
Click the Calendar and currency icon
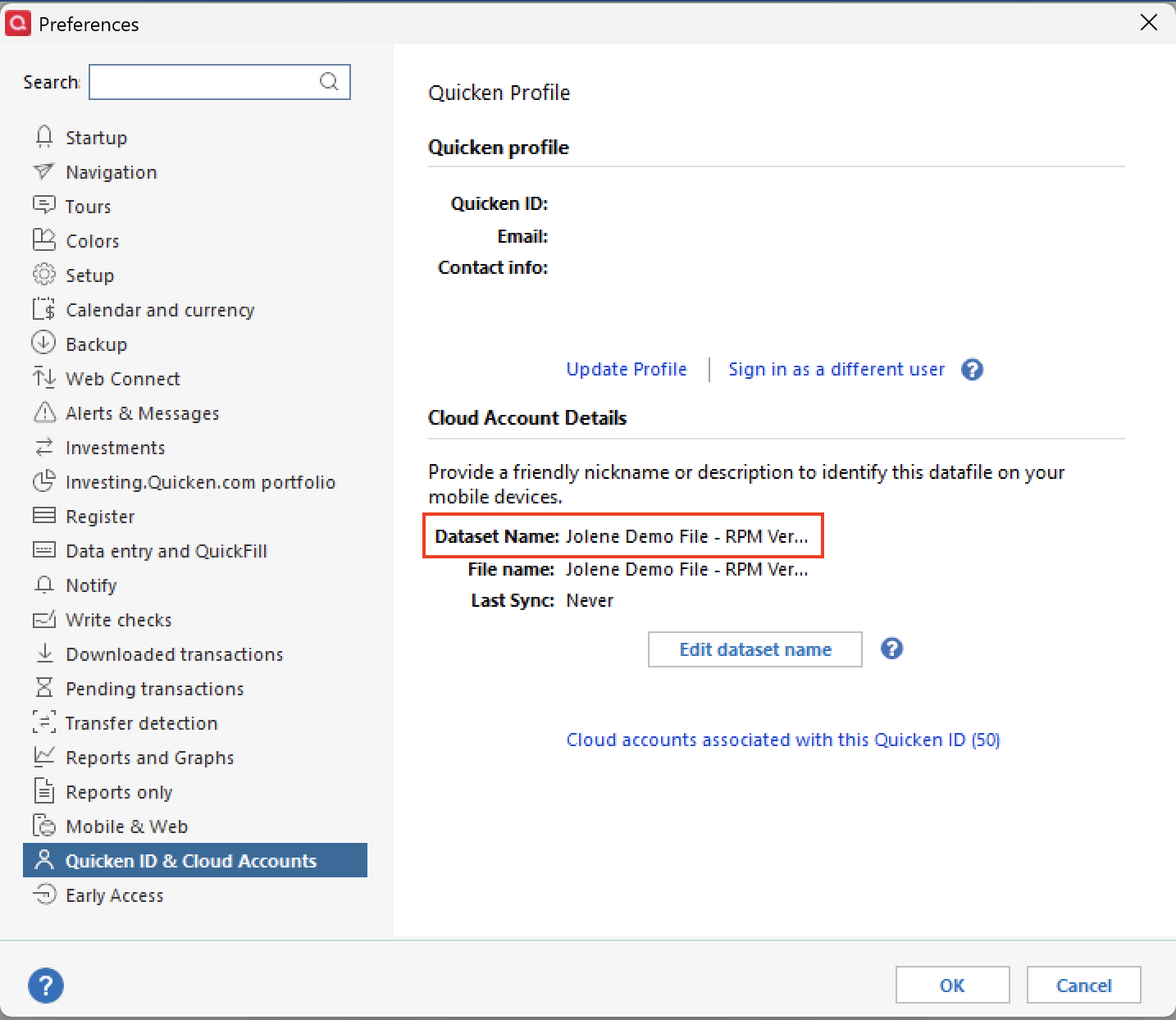click(x=44, y=309)
